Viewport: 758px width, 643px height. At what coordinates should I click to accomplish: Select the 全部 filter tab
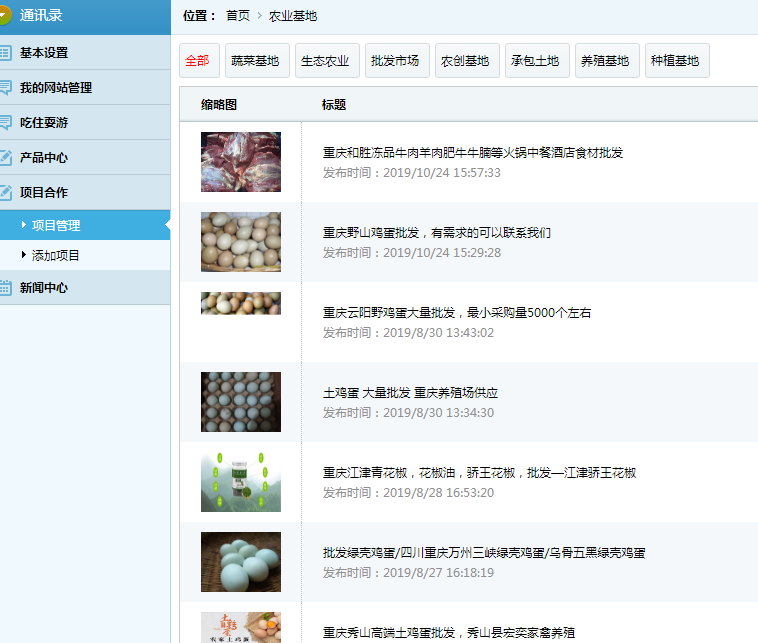(x=197, y=61)
